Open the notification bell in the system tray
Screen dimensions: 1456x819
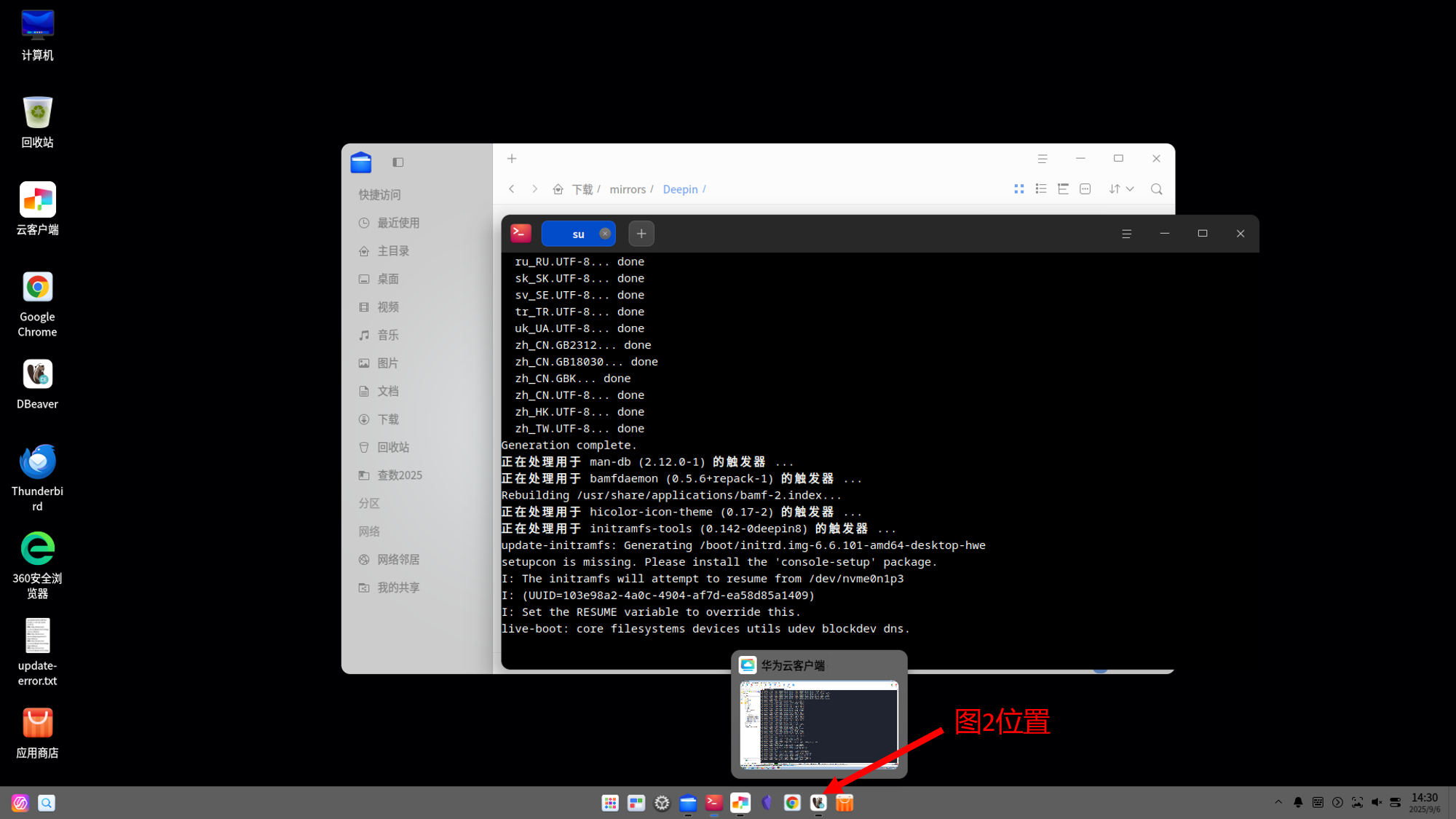click(1298, 802)
